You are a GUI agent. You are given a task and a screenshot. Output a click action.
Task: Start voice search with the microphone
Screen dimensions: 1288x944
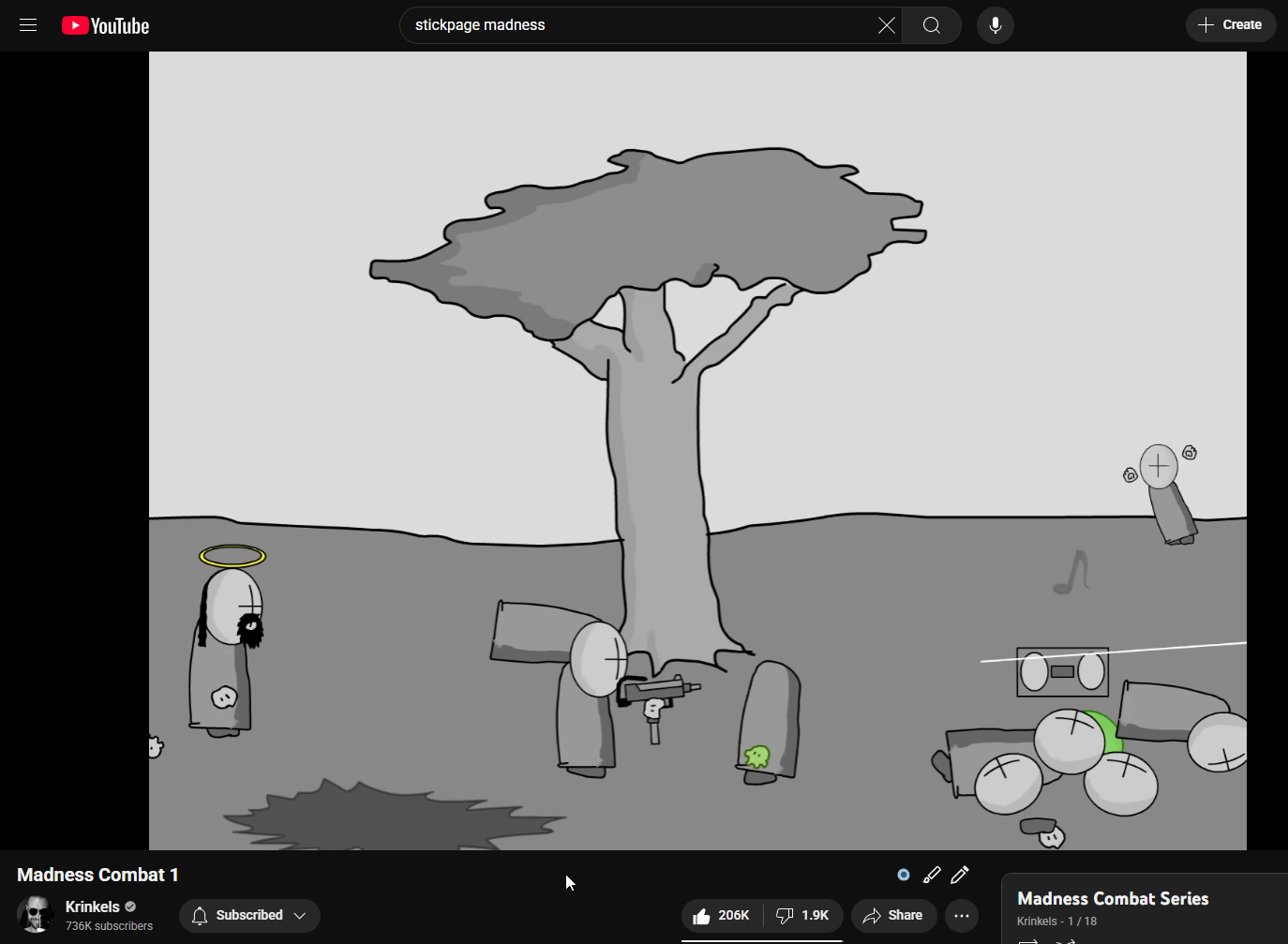pyautogui.click(x=996, y=25)
